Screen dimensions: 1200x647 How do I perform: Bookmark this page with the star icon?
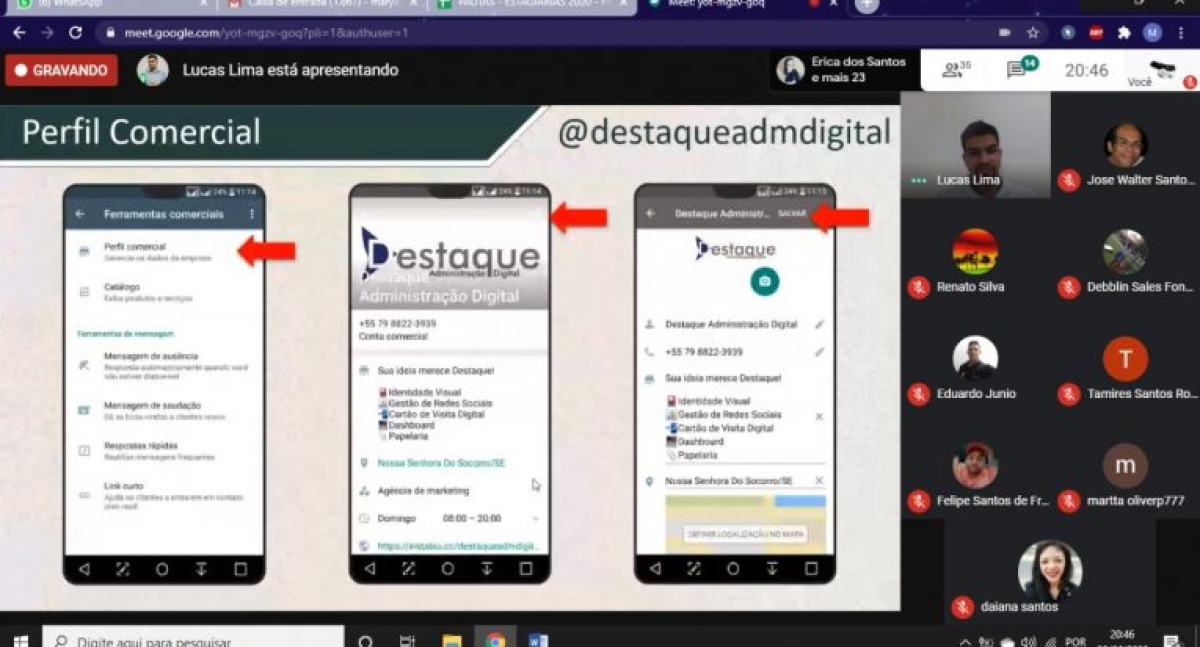[x=1033, y=33]
